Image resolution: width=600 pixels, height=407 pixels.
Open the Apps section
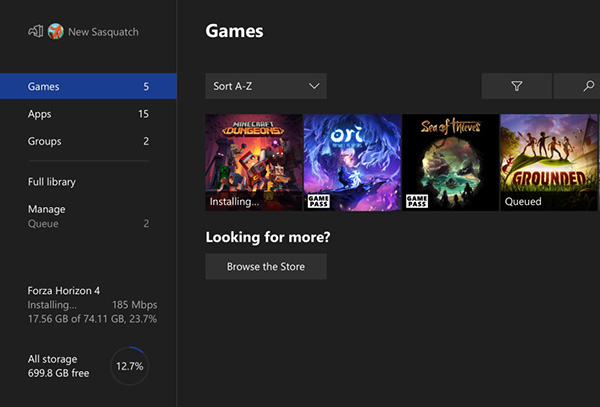click(x=88, y=114)
